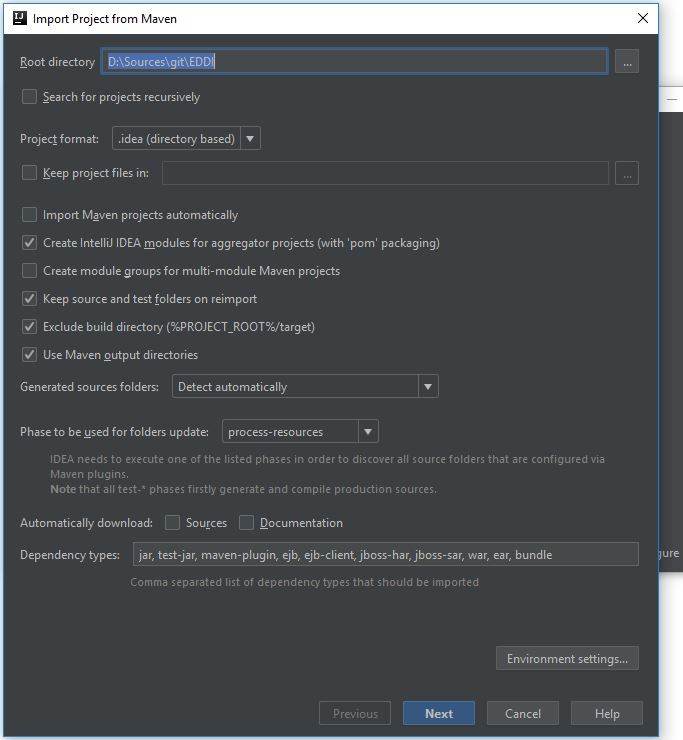Screen dimensions: 683x740
Task: Click the IntelliJ IDEA logo in title bar
Action: pos(19,18)
